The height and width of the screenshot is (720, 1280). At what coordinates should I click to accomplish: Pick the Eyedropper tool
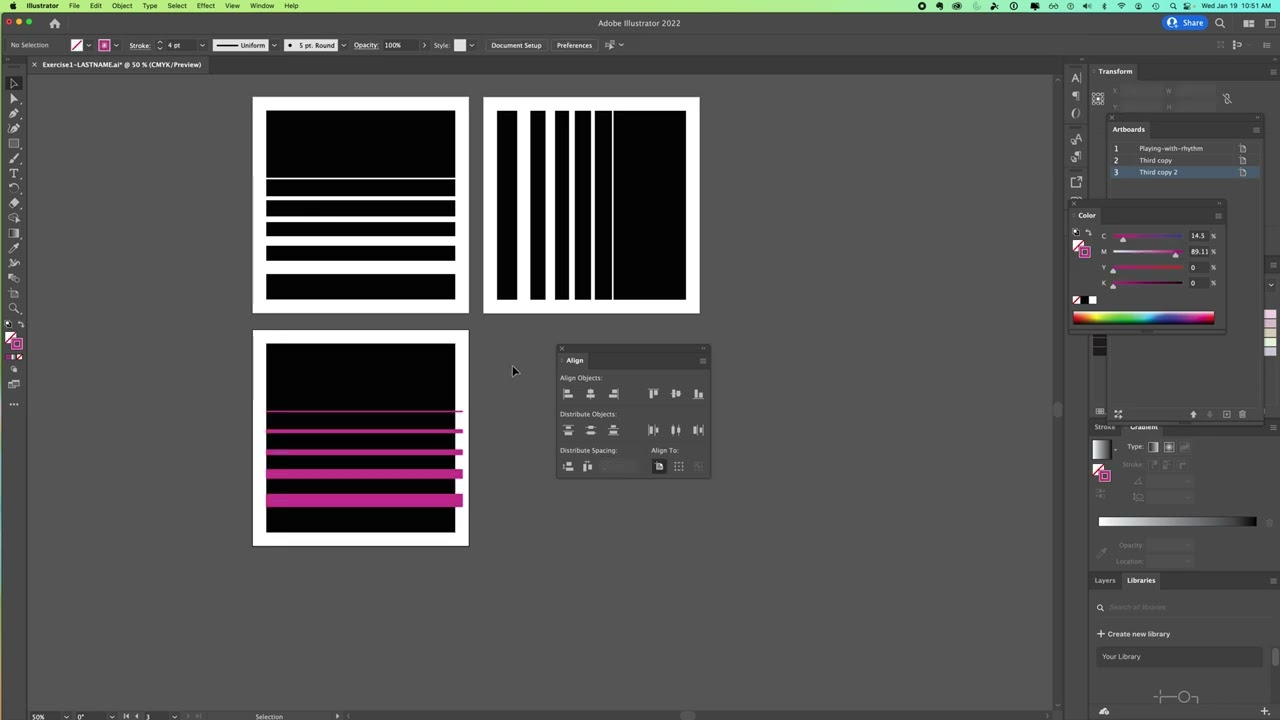(14, 248)
